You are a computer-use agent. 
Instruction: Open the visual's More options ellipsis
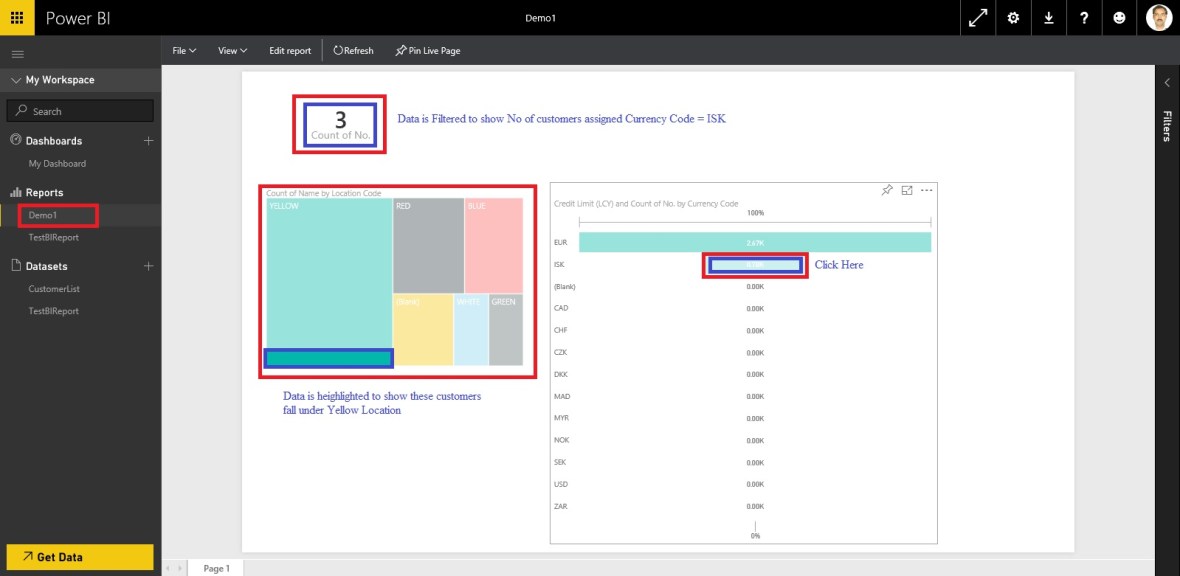click(x=926, y=189)
